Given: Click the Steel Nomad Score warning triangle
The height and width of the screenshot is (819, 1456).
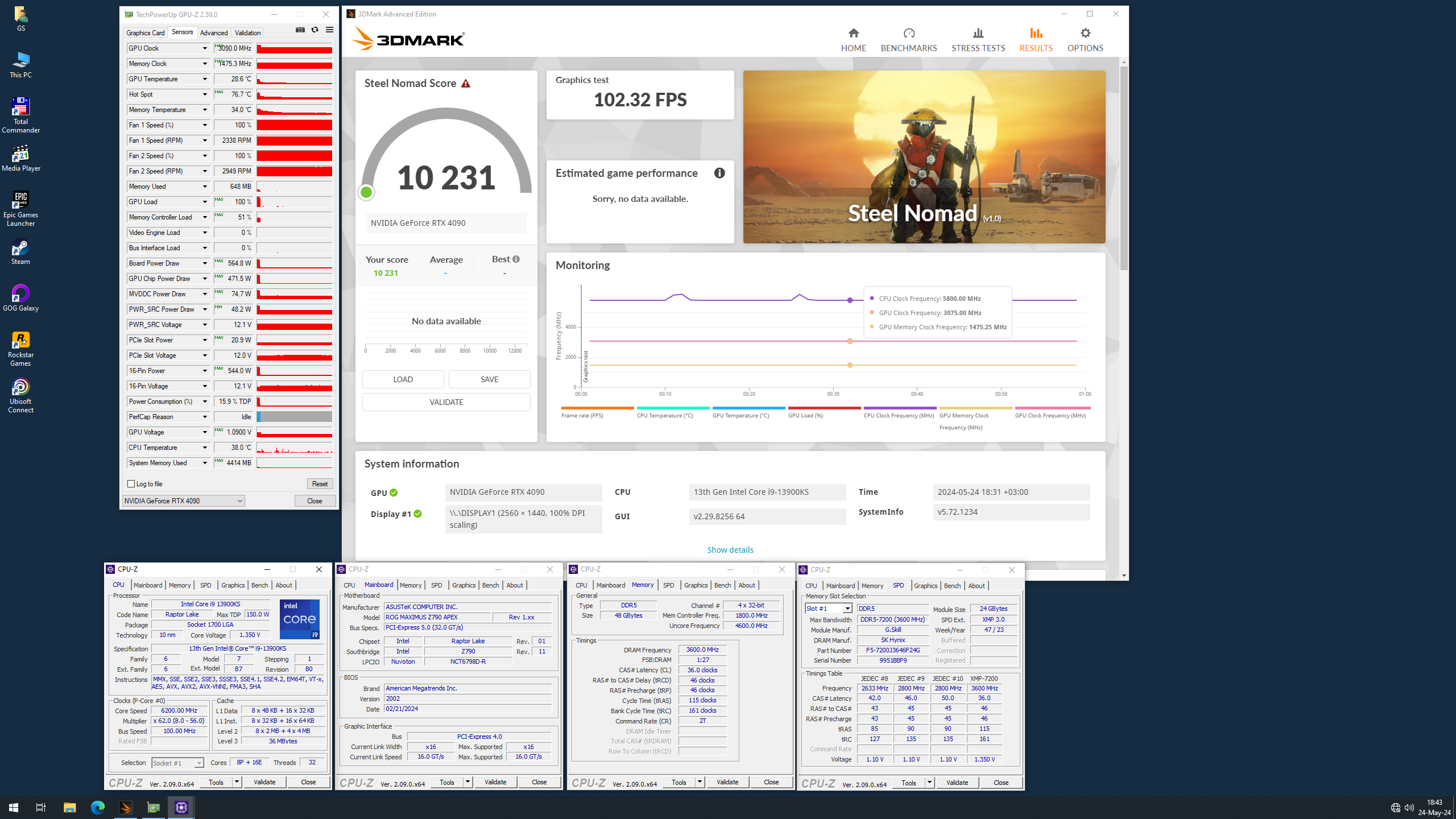Looking at the screenshot, I should [x=466, y=84].
